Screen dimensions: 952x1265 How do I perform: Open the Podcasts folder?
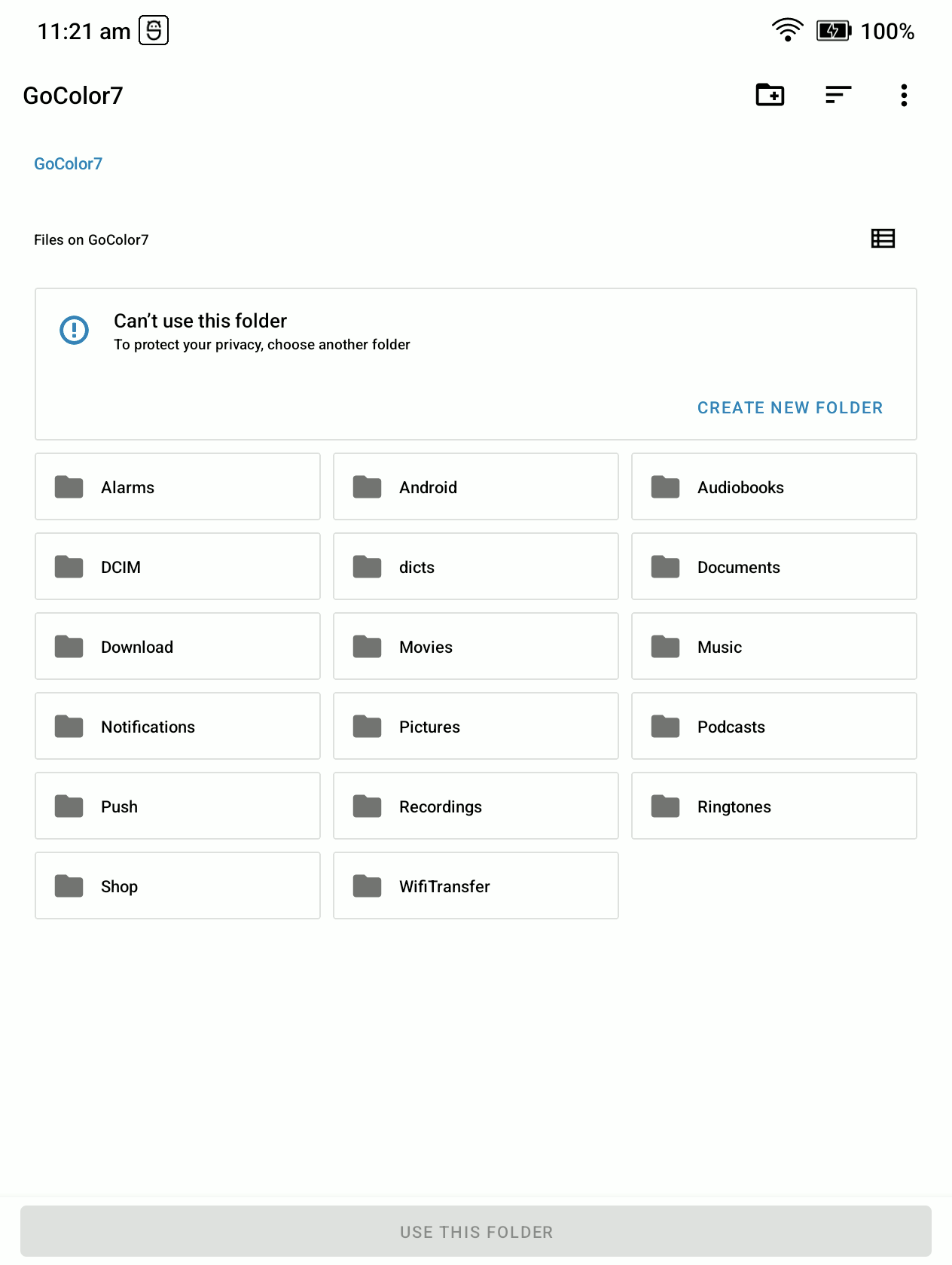tap(774, 726)
